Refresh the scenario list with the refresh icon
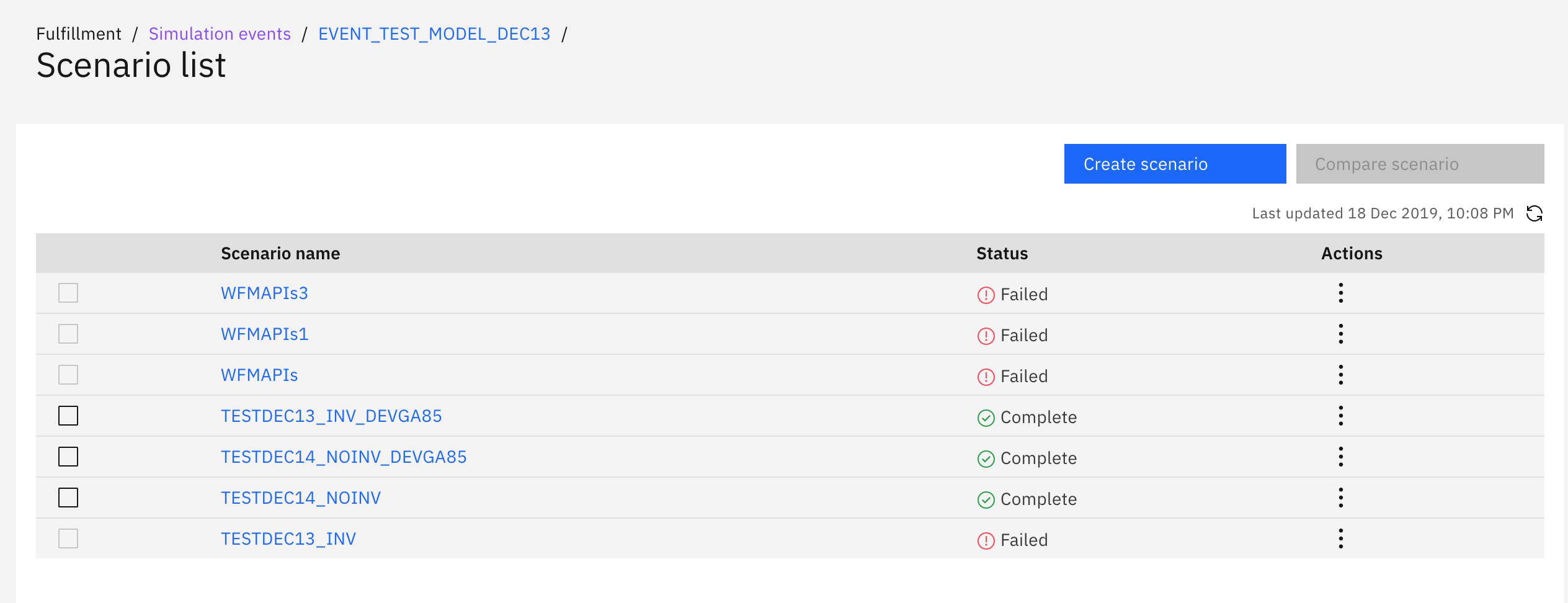The width and height of the screenshot is (1568, 603). [x=1535, y=213]
